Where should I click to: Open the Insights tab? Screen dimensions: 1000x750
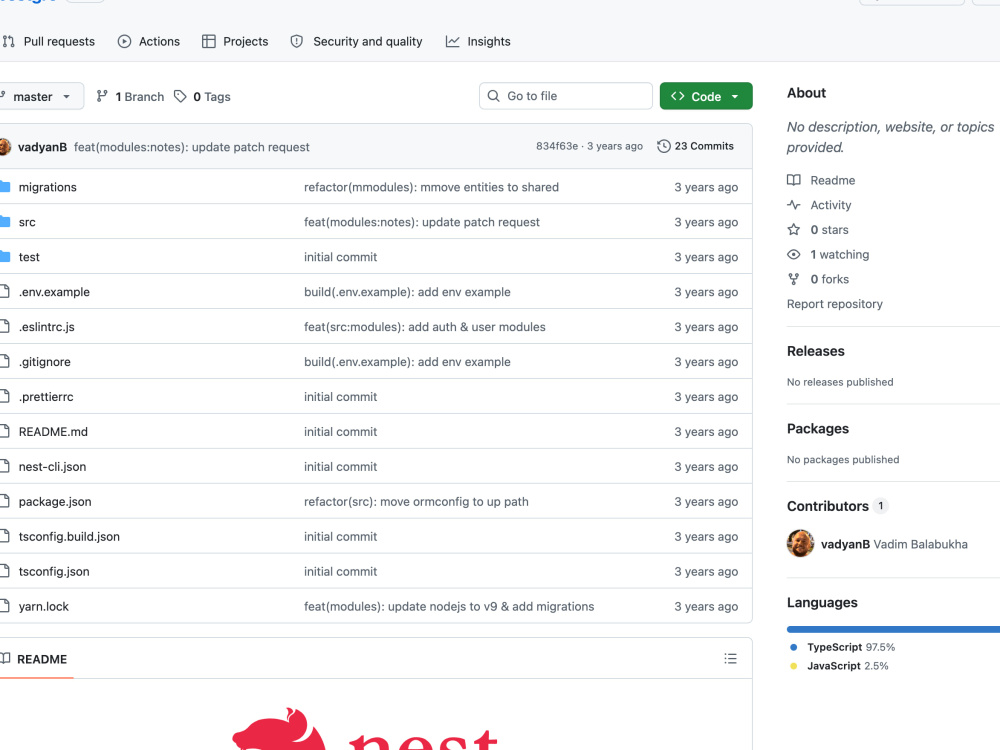478,41
